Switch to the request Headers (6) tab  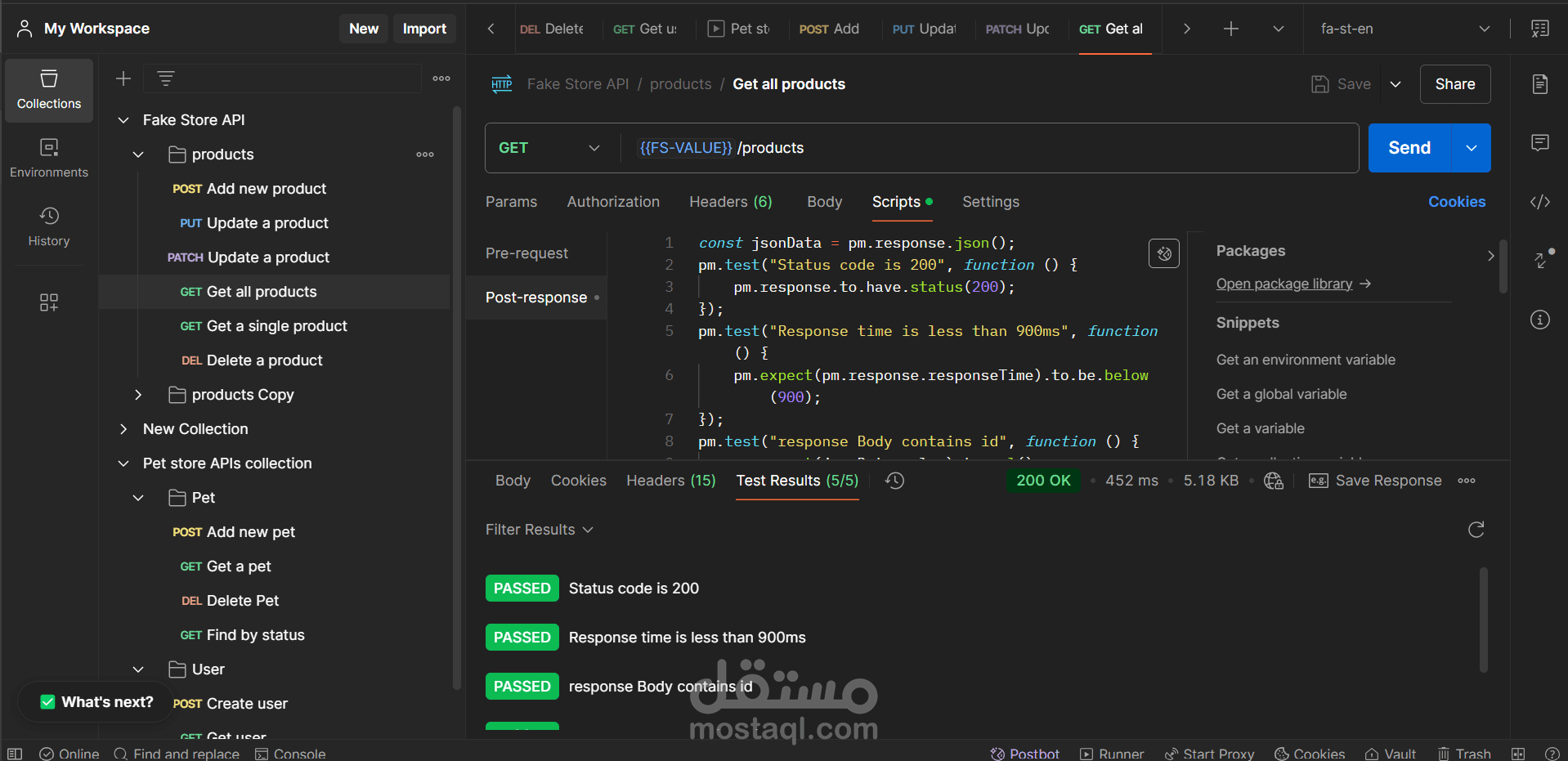tap(731, 202)
